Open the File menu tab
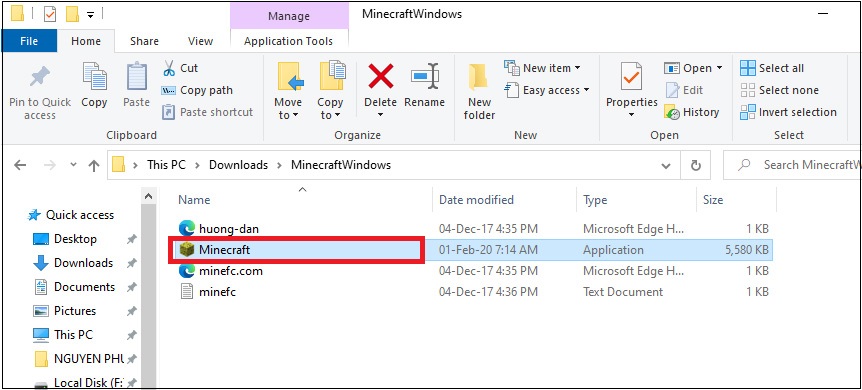Image resolution: width=862 pixels, height=390 pixels. [29, 41]
